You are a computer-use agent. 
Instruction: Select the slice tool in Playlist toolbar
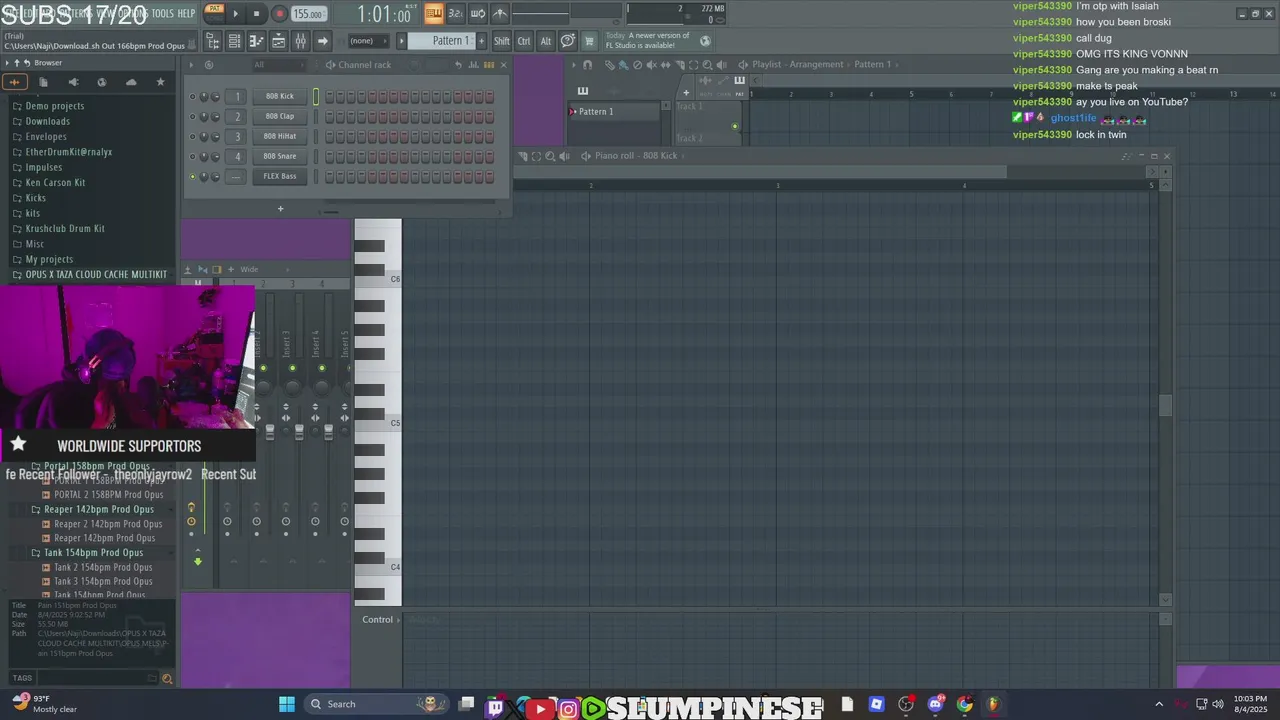680,65
